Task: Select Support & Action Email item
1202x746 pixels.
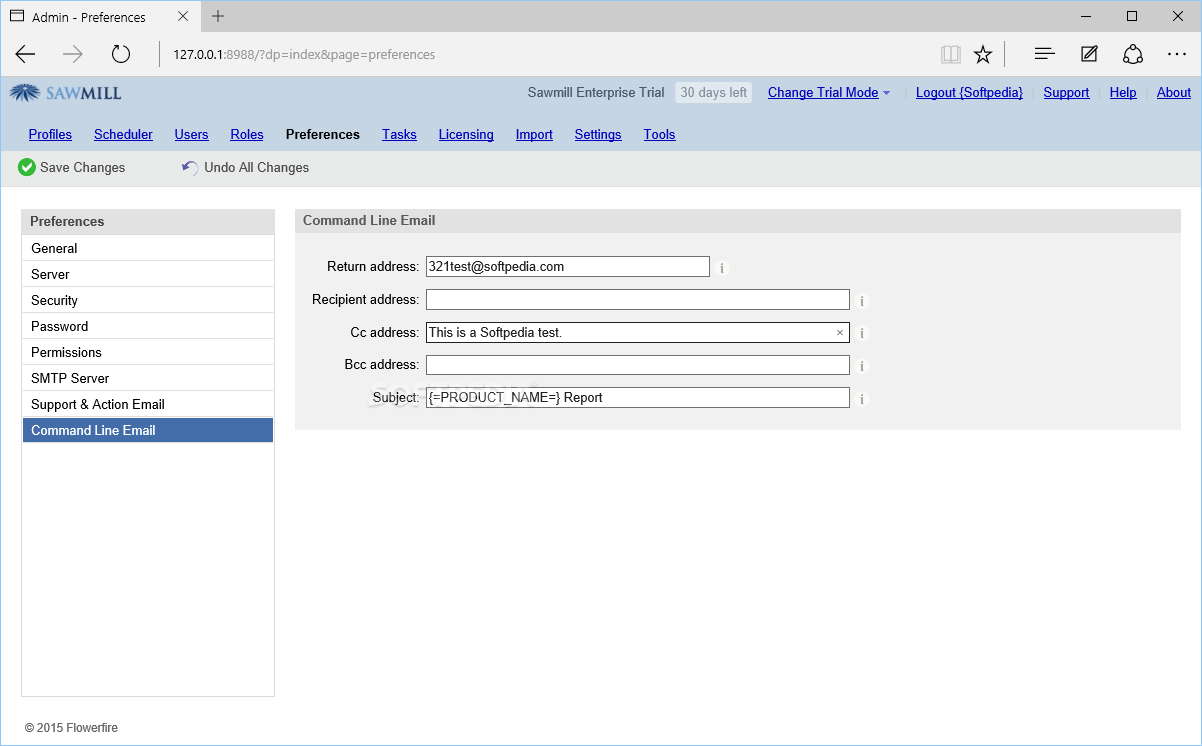Action: click(148, 404)
